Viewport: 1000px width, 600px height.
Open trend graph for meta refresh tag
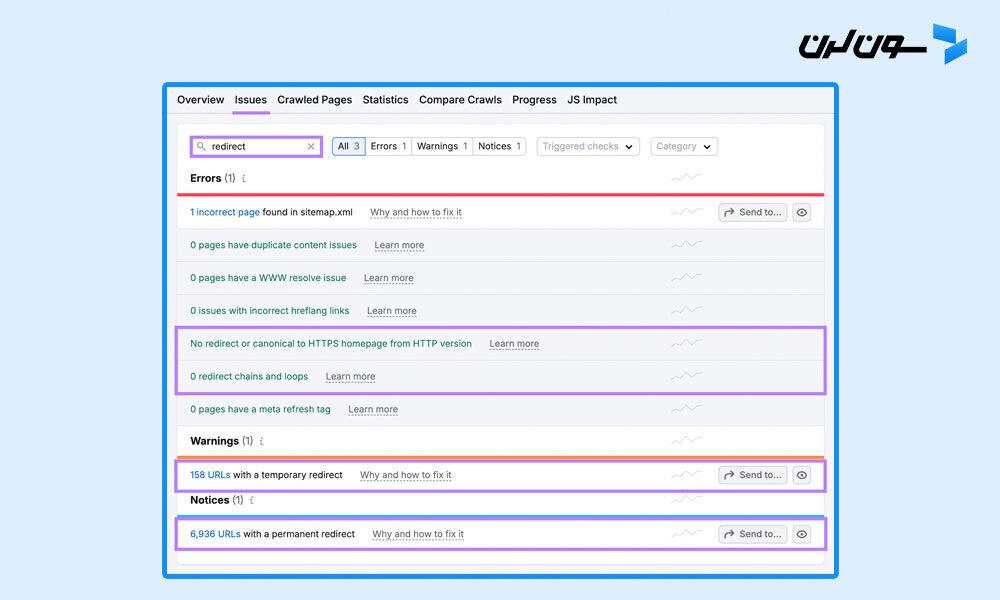[687, 409]
